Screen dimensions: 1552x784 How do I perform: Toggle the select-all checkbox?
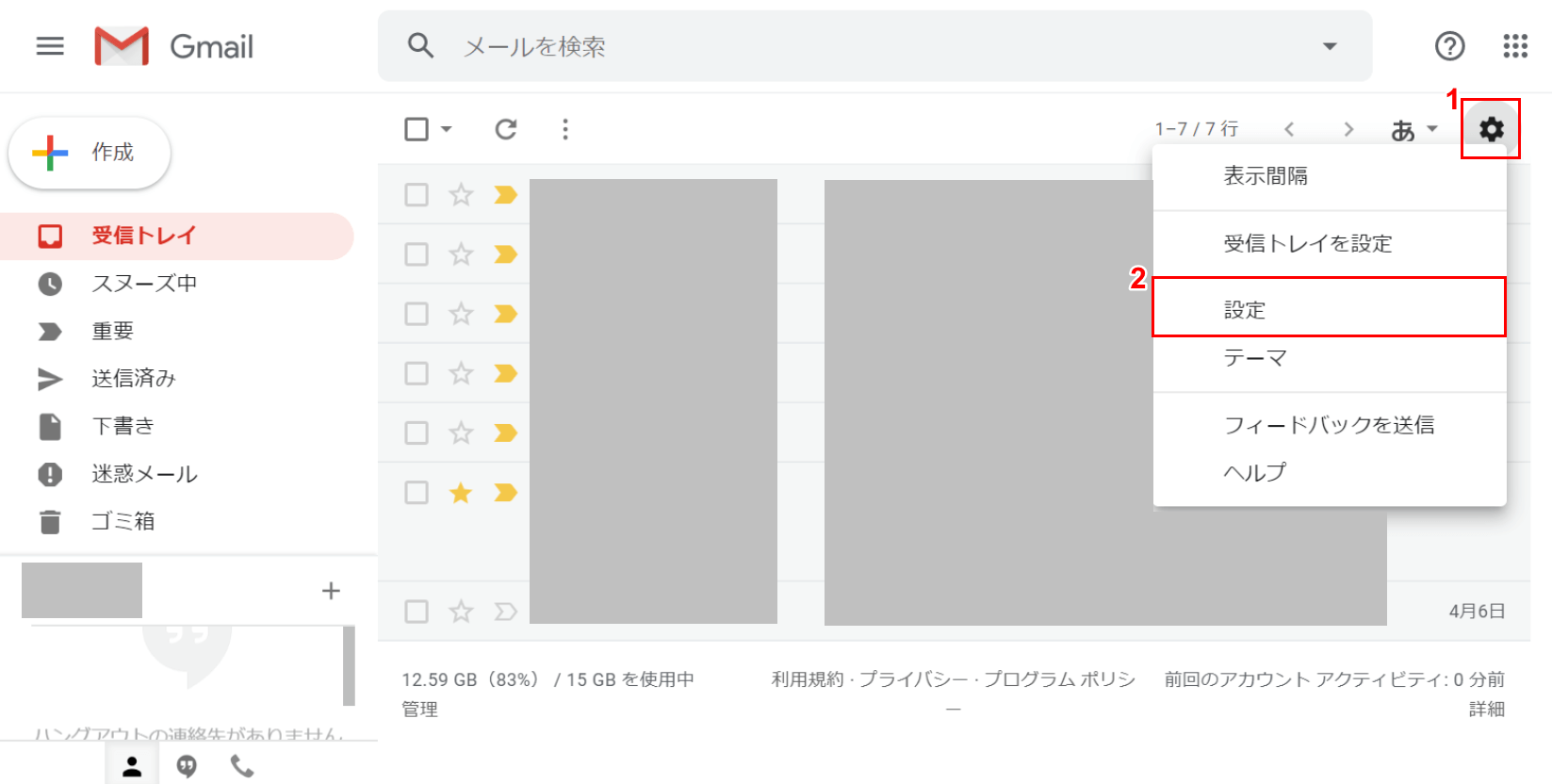[x=417, y=129]
